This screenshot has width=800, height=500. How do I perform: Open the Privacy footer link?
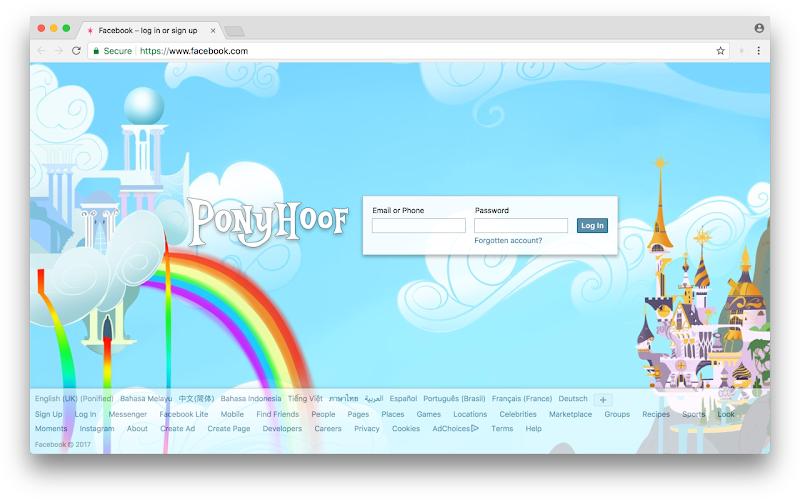[x=367, y=429]
